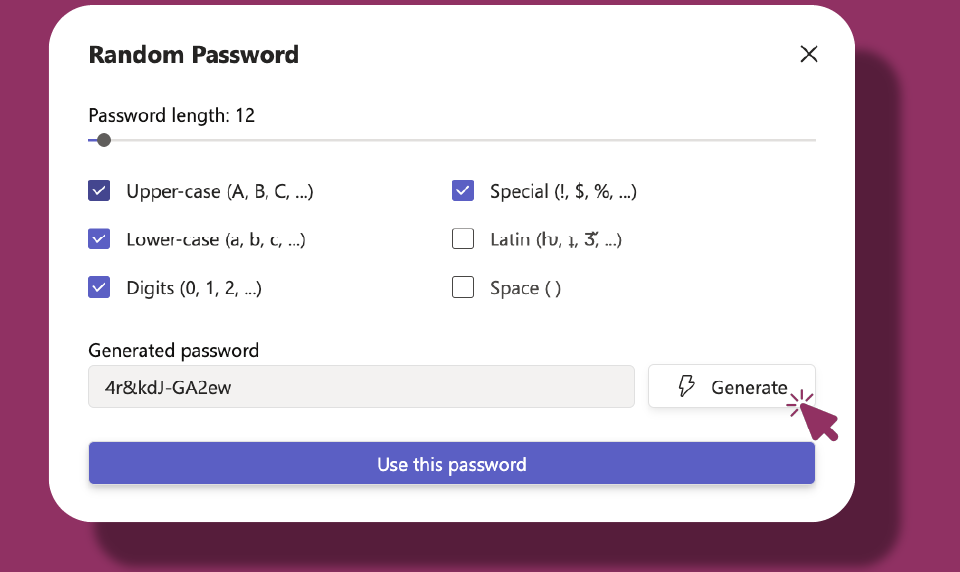The height and width of the screenshot is (572, 960).
Task: Click the Latin option label text
Action: coord(556,239)
